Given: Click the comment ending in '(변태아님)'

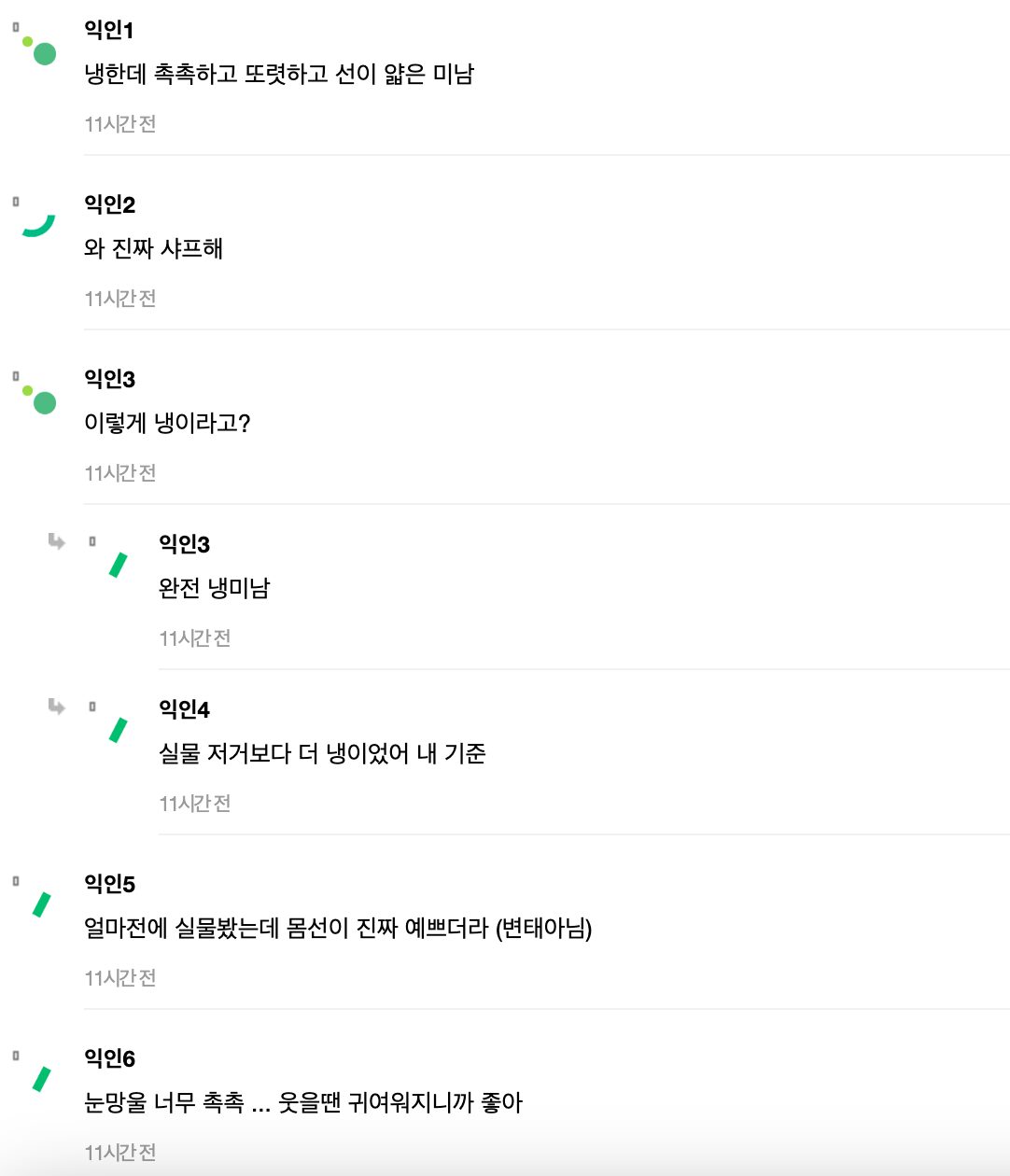Looking at the screenshot, I should [338, 929].
